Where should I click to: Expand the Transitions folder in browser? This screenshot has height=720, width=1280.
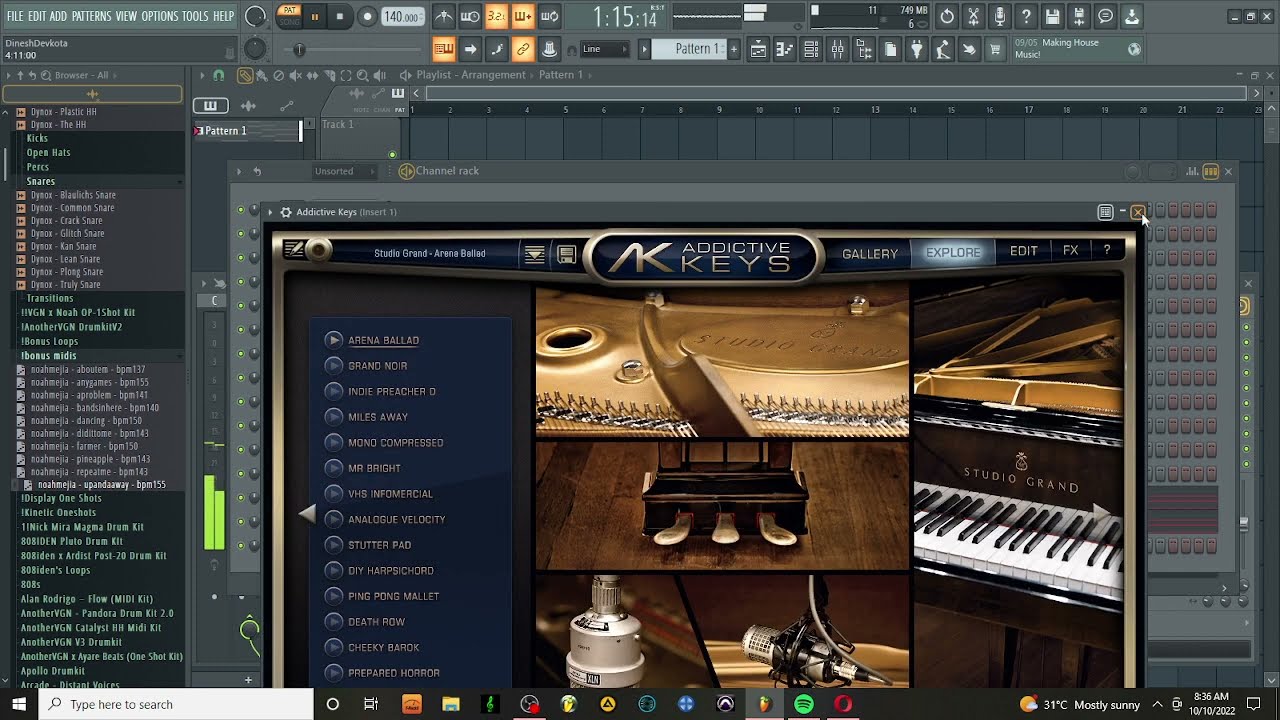click(x=50, y=298)
